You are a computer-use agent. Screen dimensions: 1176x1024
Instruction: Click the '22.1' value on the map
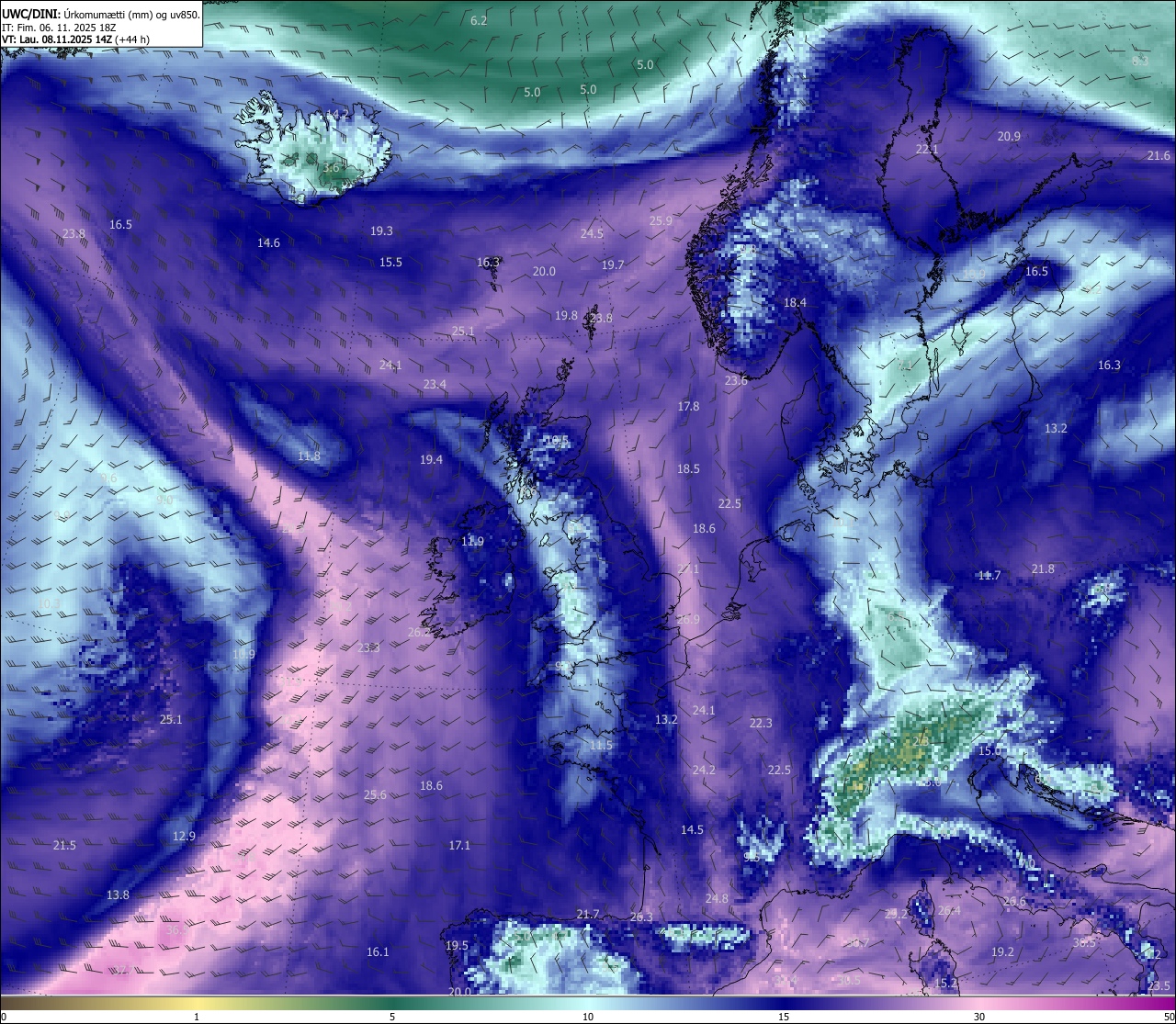point(927,149)
